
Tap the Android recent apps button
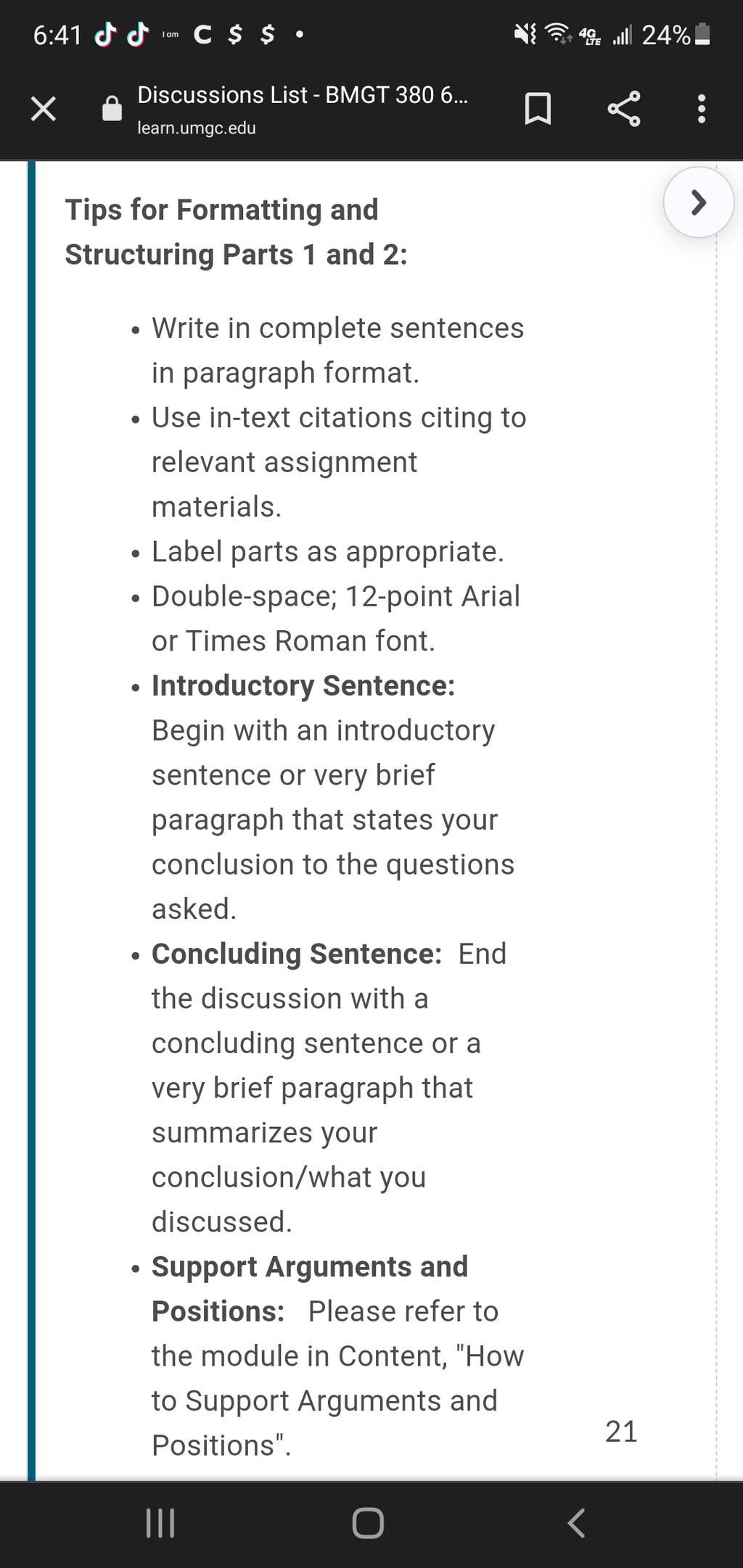point(160,1522)
